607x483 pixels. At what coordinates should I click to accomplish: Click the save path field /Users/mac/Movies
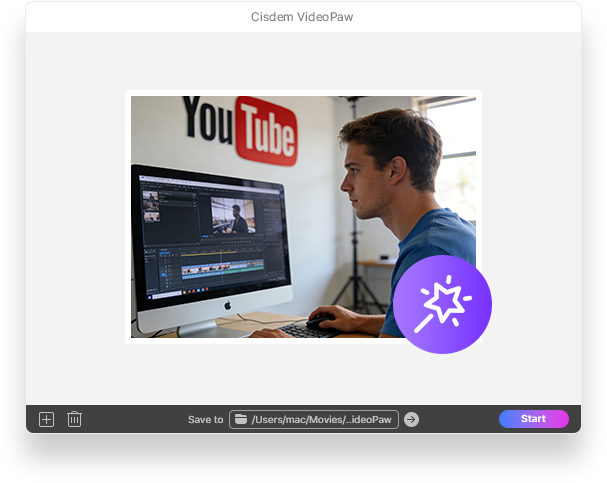pyautogui.click(x=314, y=420)
